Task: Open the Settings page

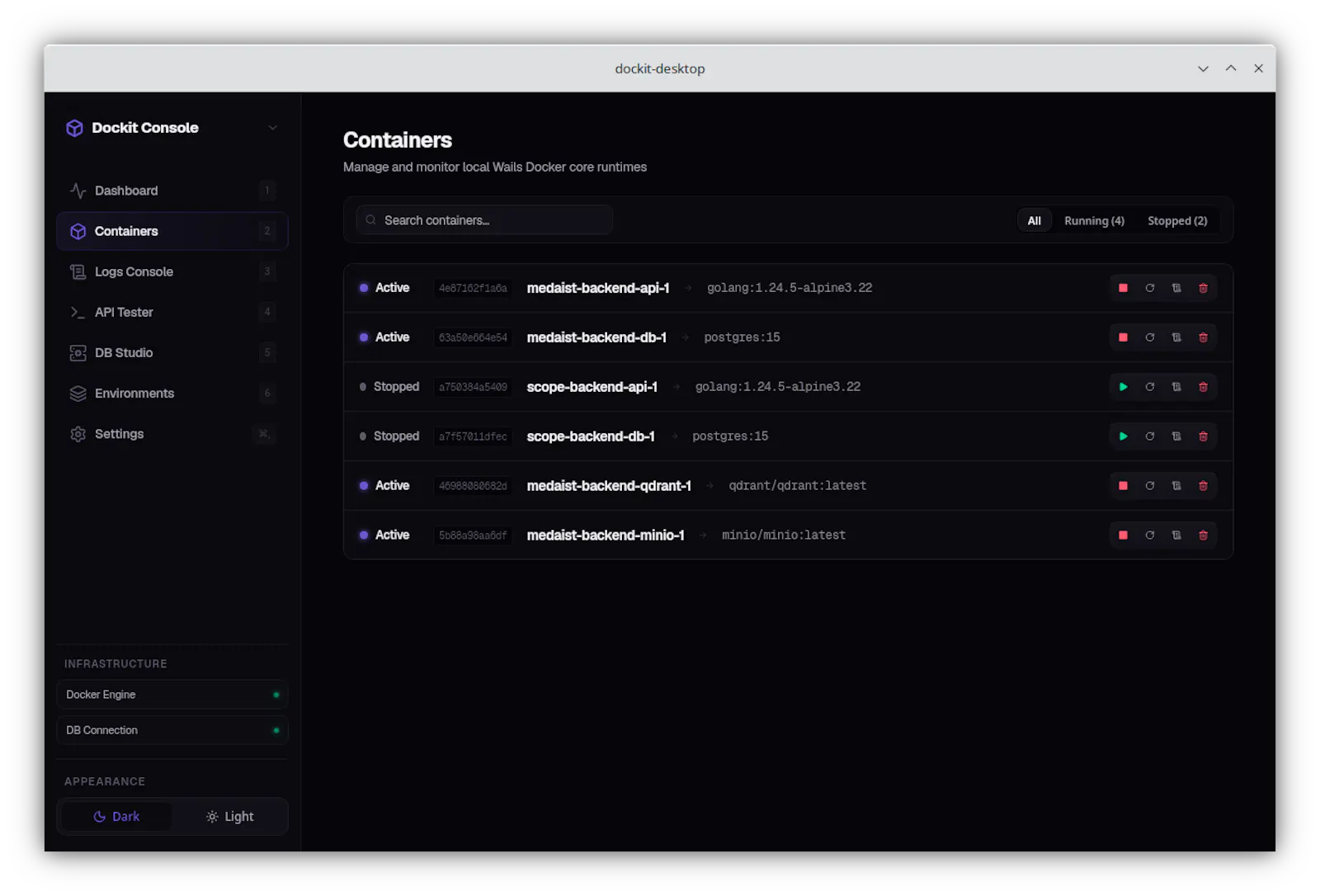Action: [x=172, y=433]
